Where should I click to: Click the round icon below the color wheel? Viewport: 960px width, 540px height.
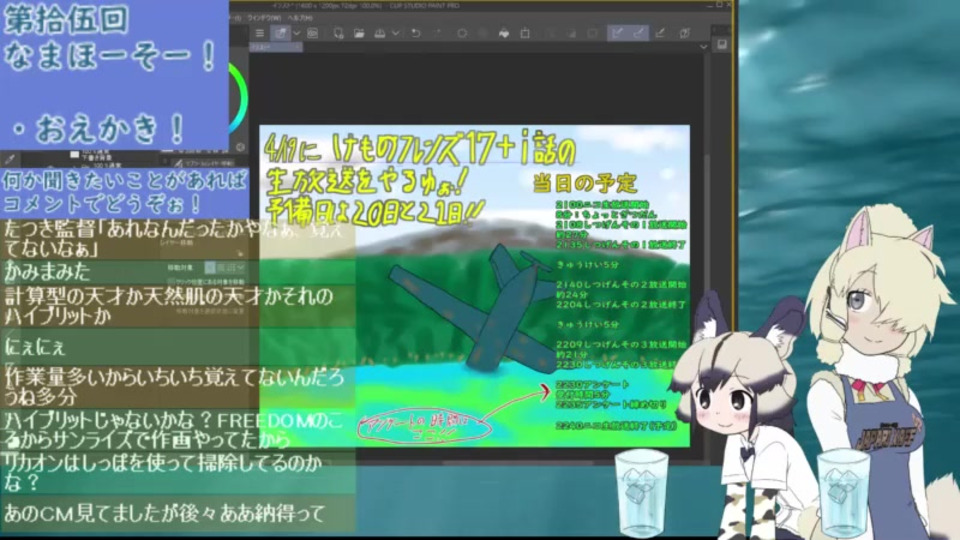coord(240,147)
